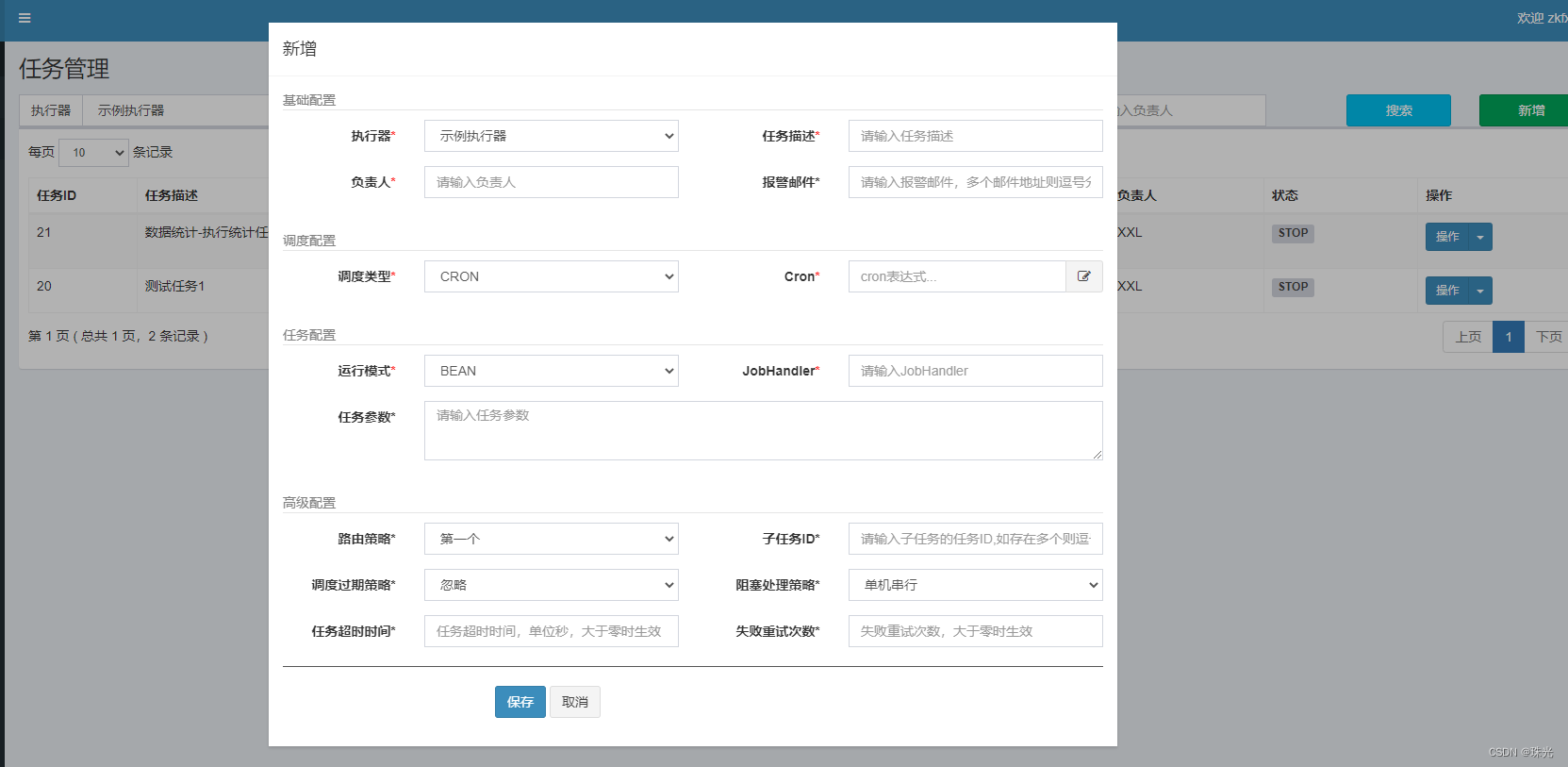Screen dimensions: 1568x767
Task: Go to next page with 下页
Action: (1547, 337)
